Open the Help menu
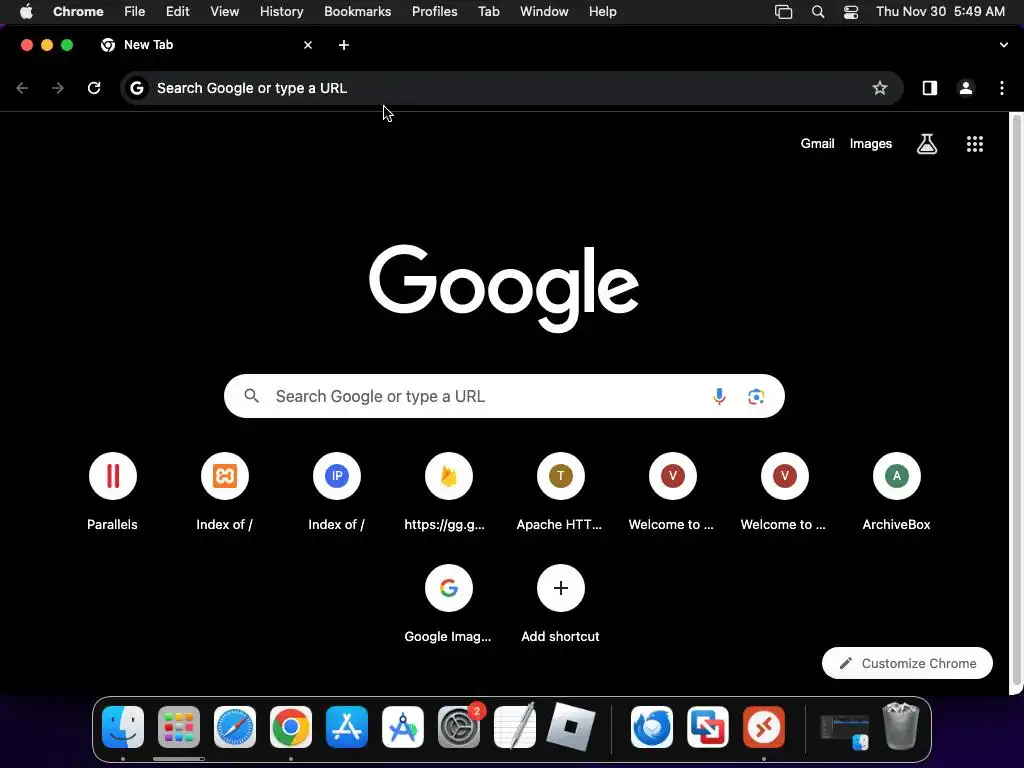The width and height of the screenshot is (1024, 768). 602,12
